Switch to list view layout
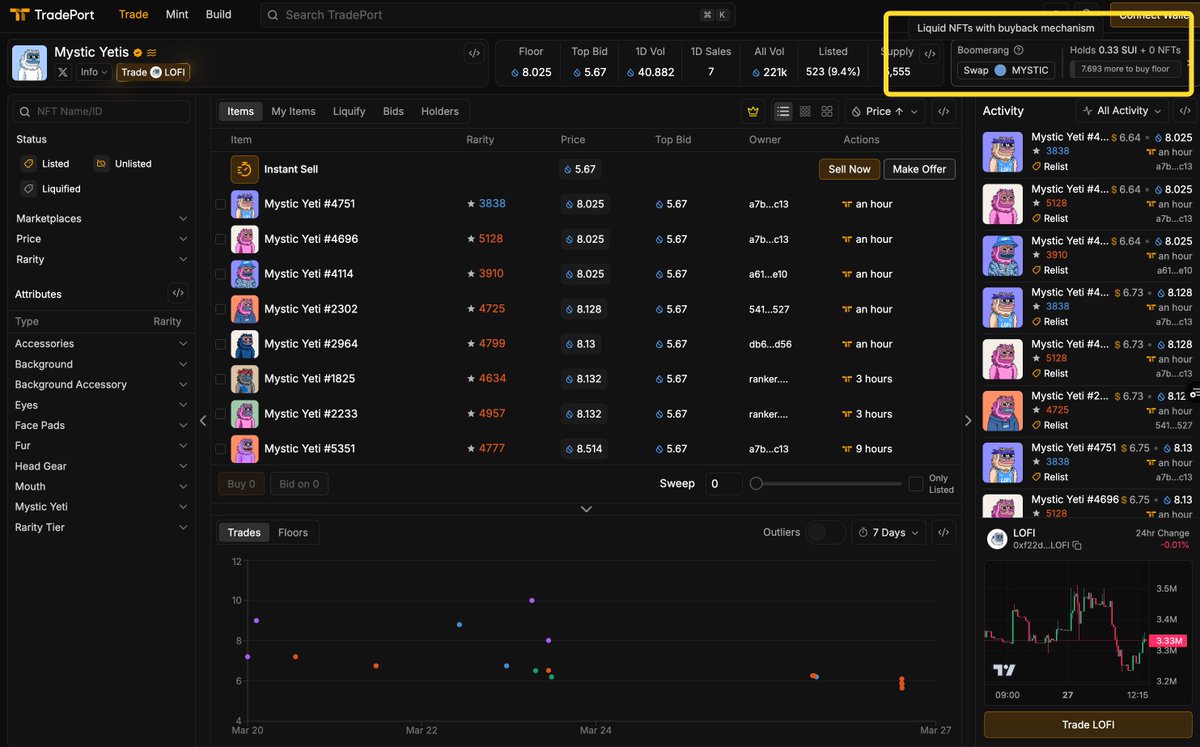1200x747 pixels. tap(783, 111)
